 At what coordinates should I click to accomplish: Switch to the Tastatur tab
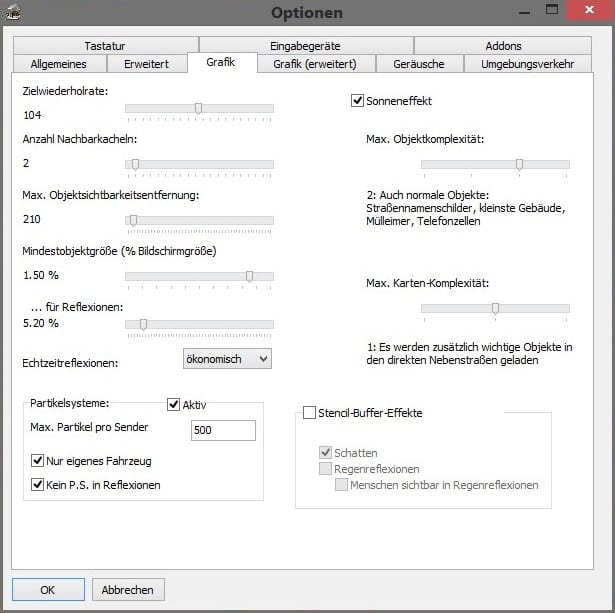tap(104, 45)
